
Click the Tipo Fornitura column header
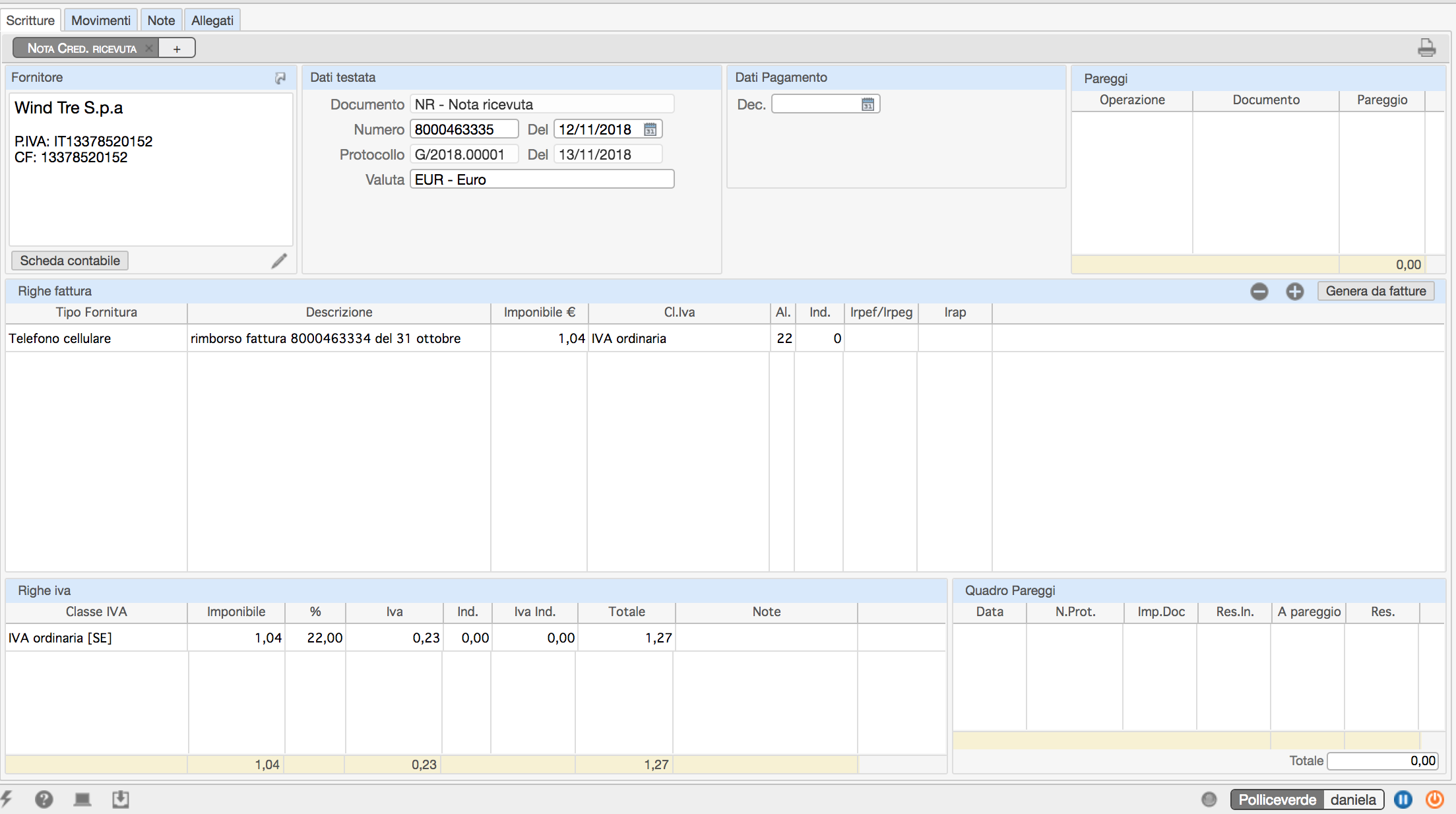(x=96, y=312)
